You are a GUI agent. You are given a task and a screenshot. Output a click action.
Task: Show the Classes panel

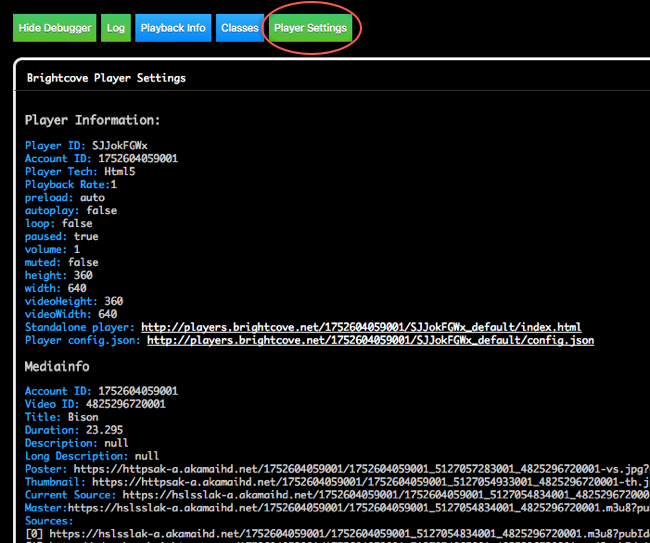[x=239, y=28]
